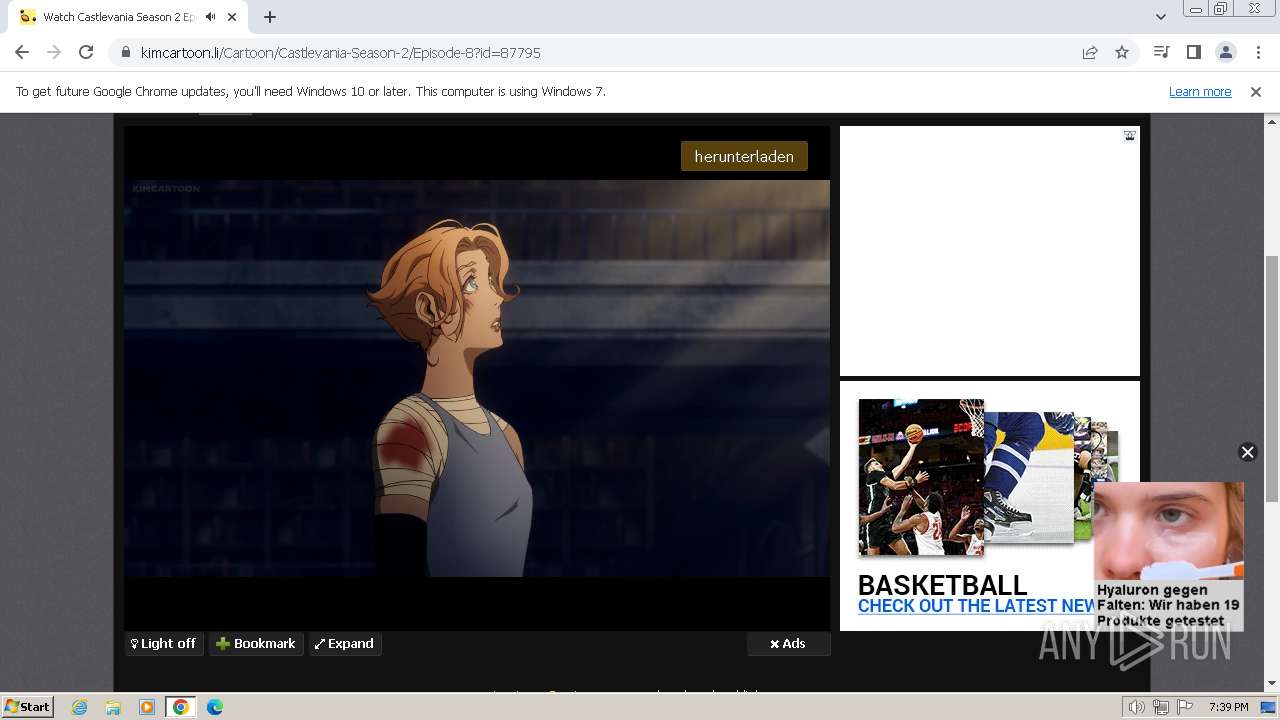Open Chrome side panel
The width and height of the screenshot is (1280, 720).
(1193, 52)
